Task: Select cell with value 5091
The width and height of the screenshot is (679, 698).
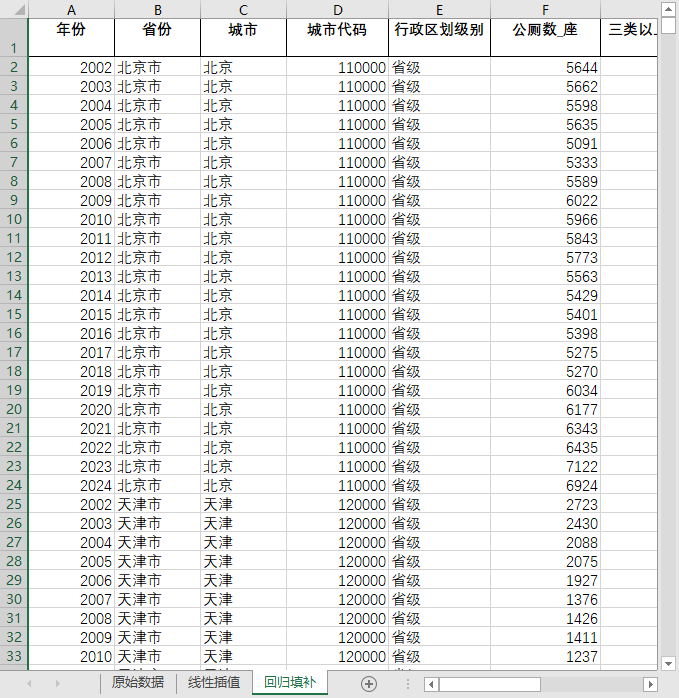Action: coord(545,143)
